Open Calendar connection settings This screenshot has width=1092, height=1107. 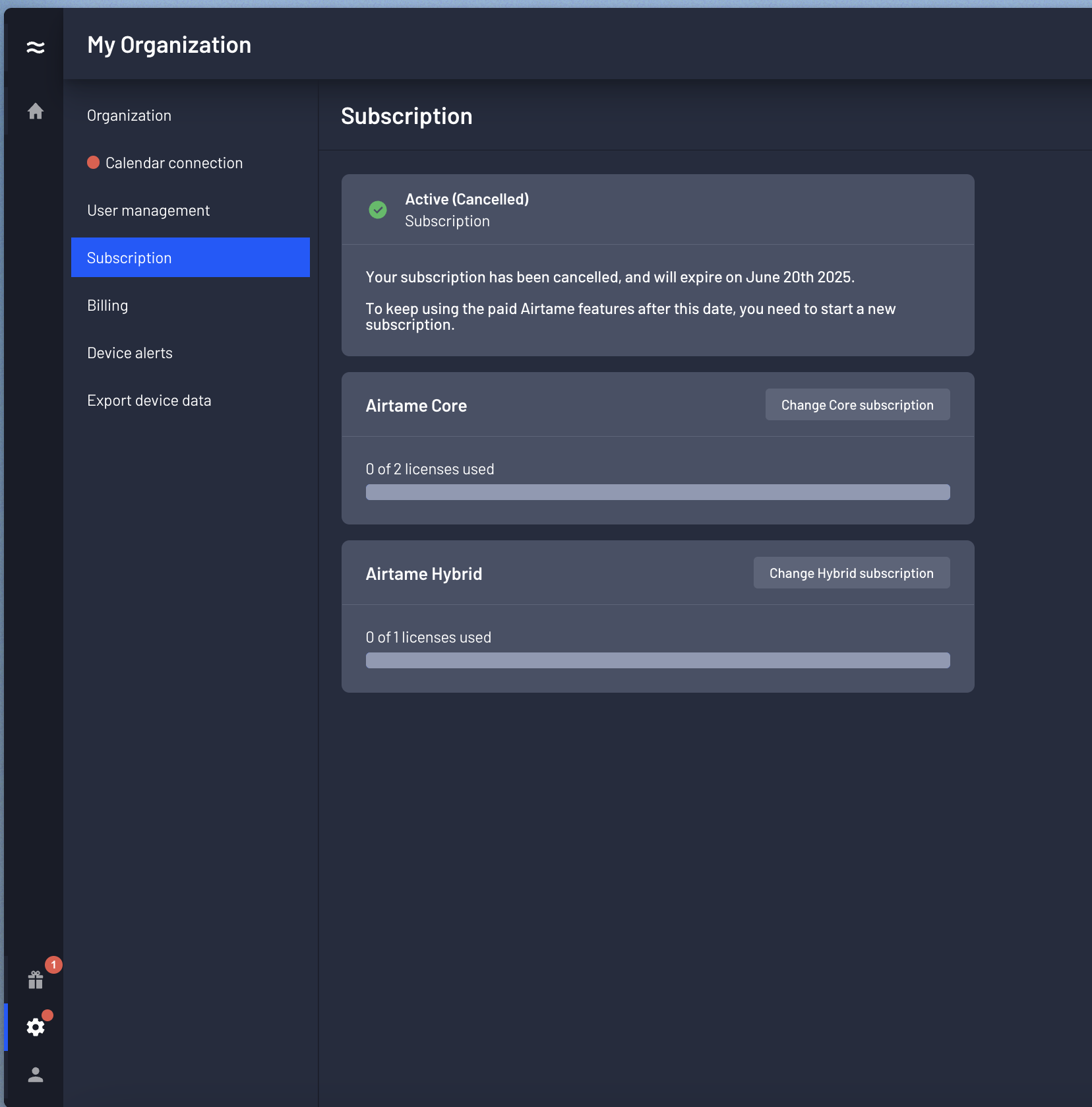174,162
